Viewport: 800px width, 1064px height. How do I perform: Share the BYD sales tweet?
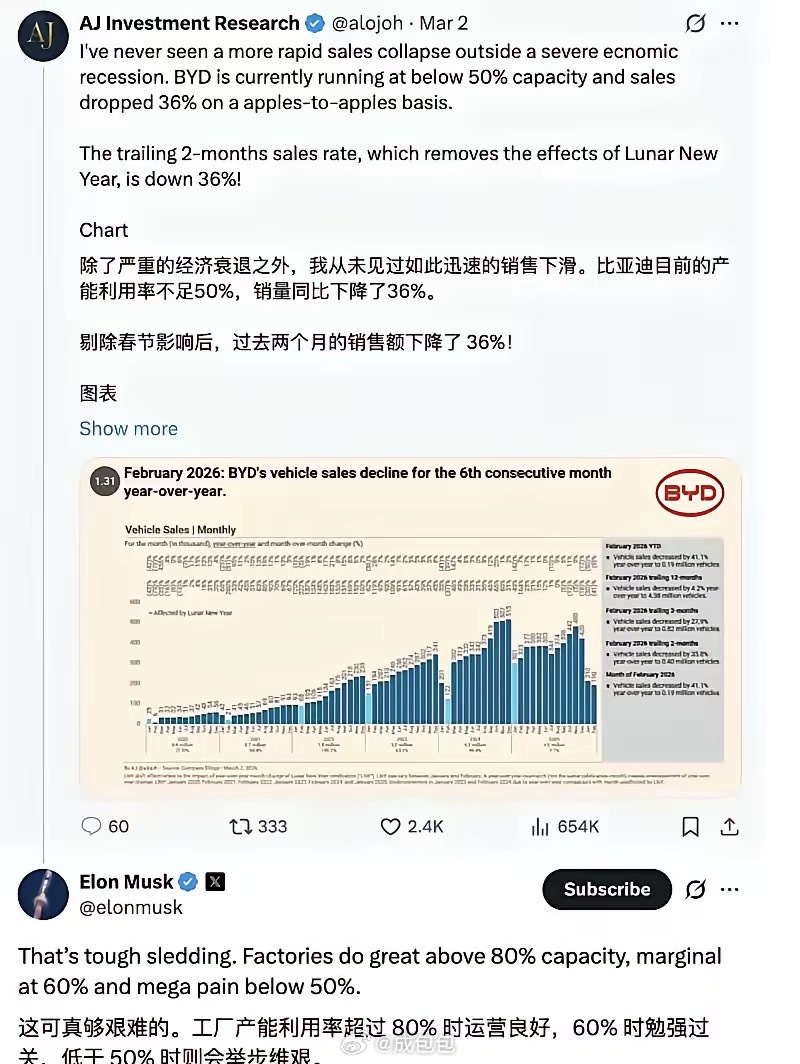coord(730,826)
